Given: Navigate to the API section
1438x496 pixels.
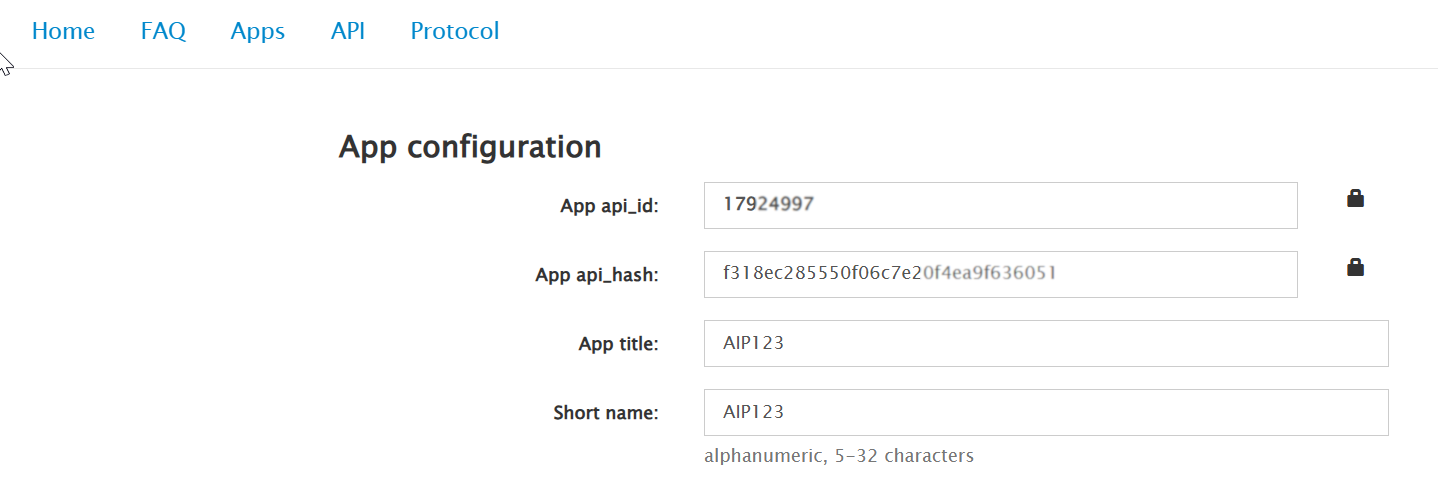Looking at the screenshot, I should (348, 31).
